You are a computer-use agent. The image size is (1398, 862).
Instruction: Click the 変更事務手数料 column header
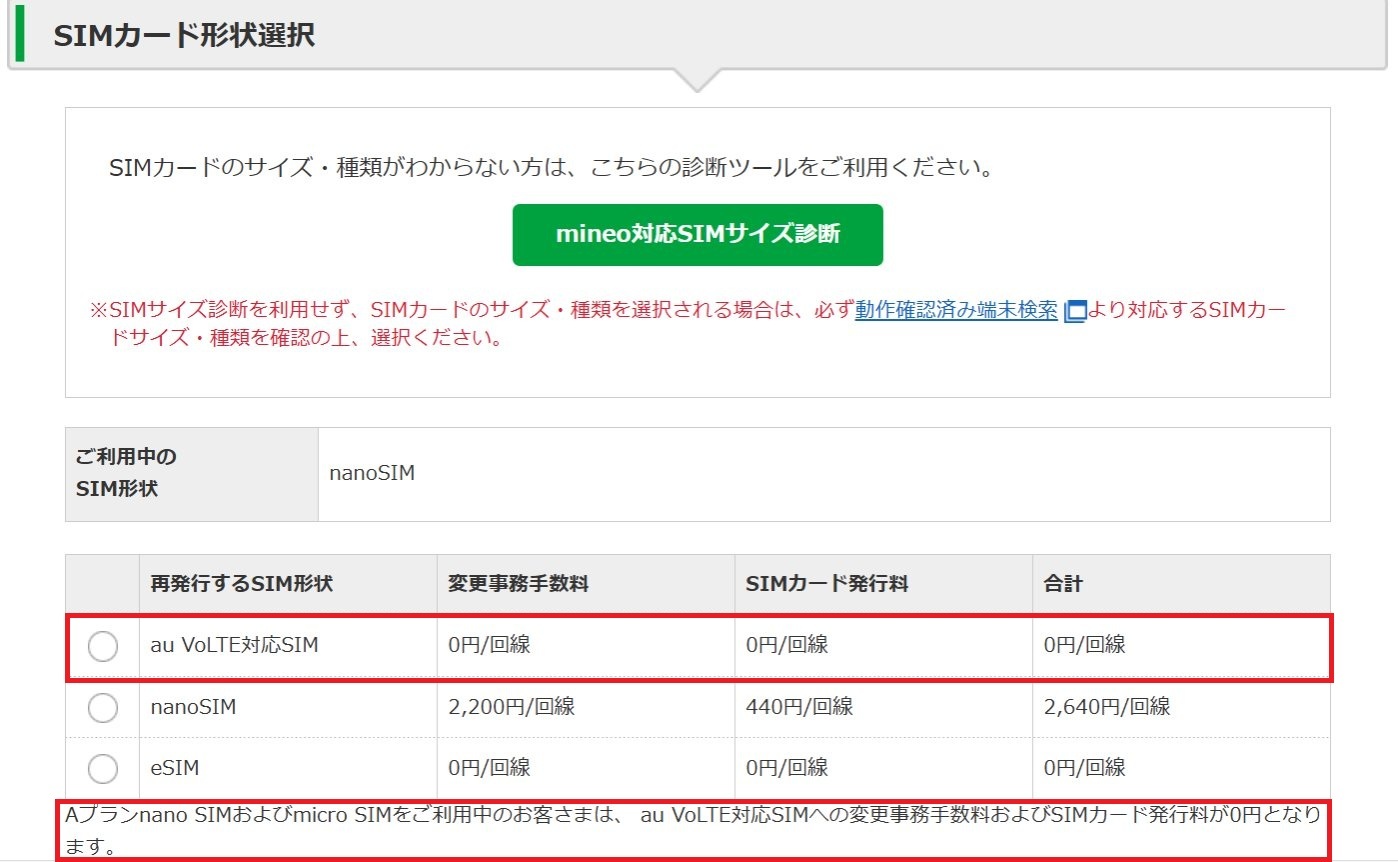(x=518, y=584)
